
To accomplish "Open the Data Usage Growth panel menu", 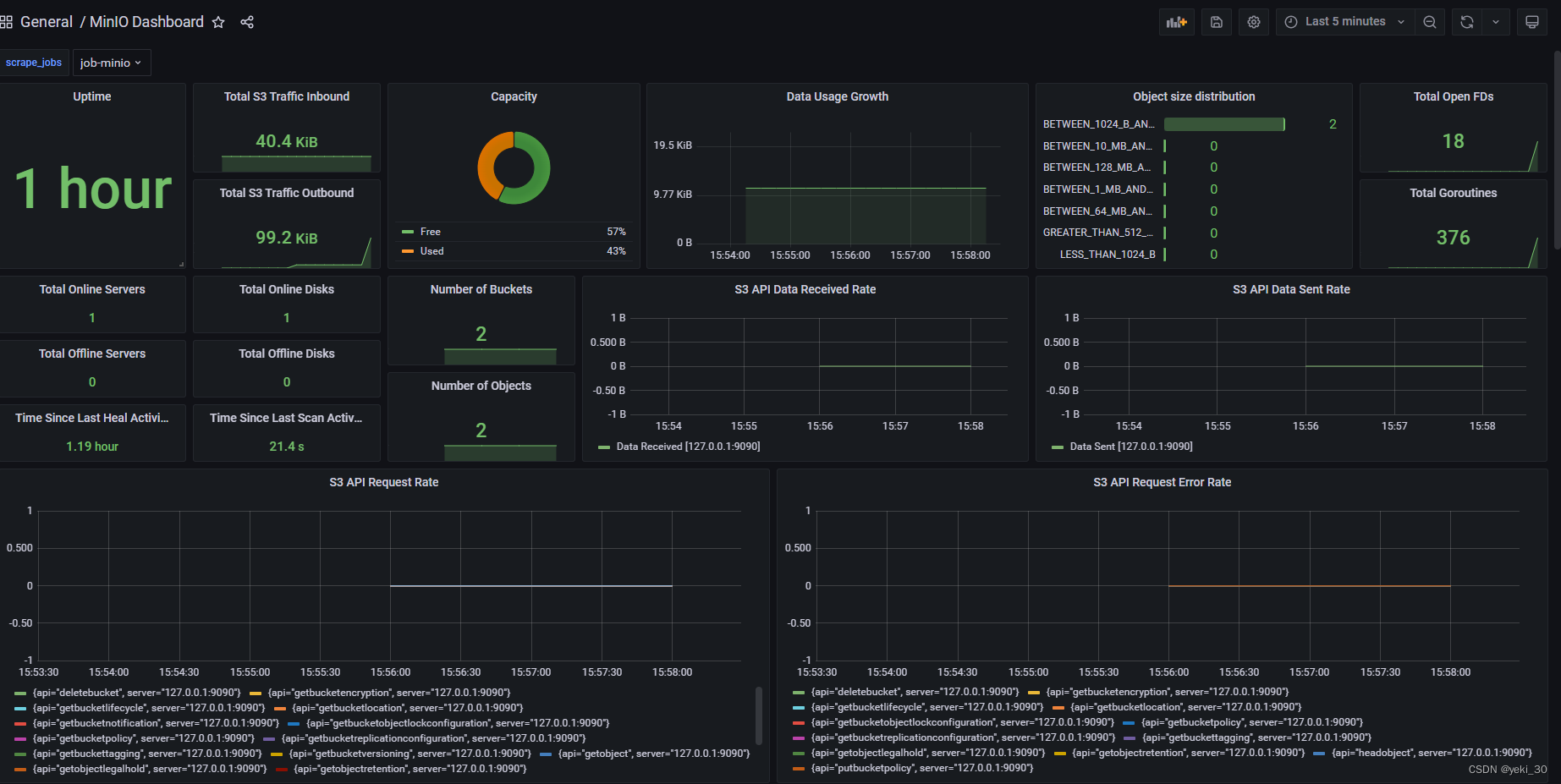I will [838, 96].
